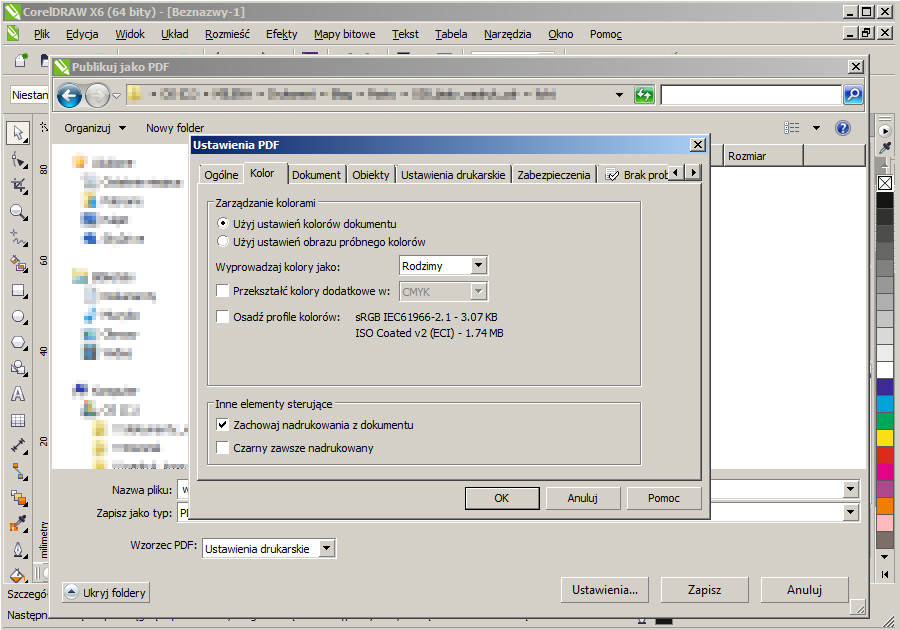Refresh the folder path in file dialog

[x=644, y=95]
